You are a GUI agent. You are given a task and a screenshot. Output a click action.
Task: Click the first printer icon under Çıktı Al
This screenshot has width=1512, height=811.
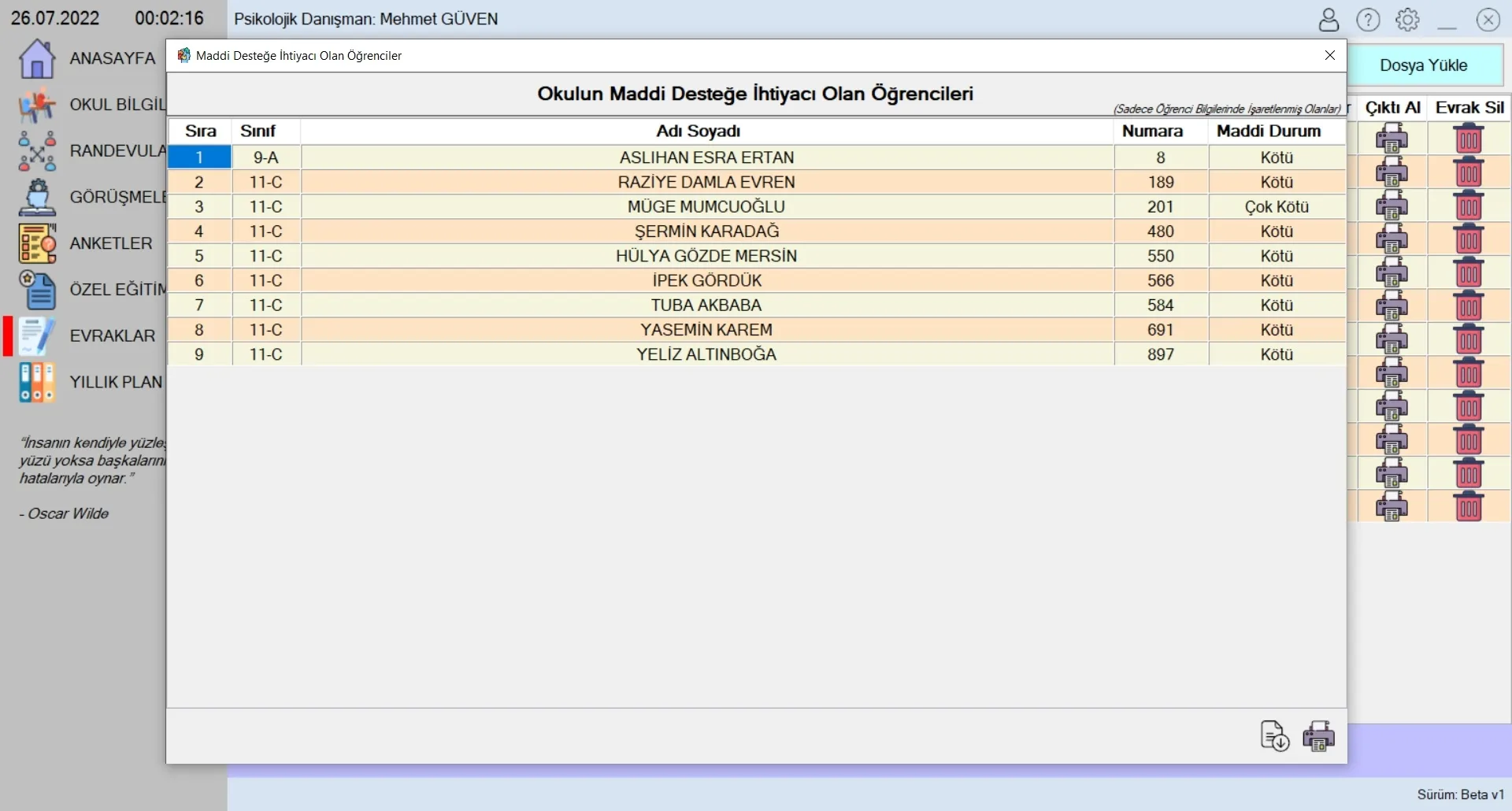click(1392, 139)
